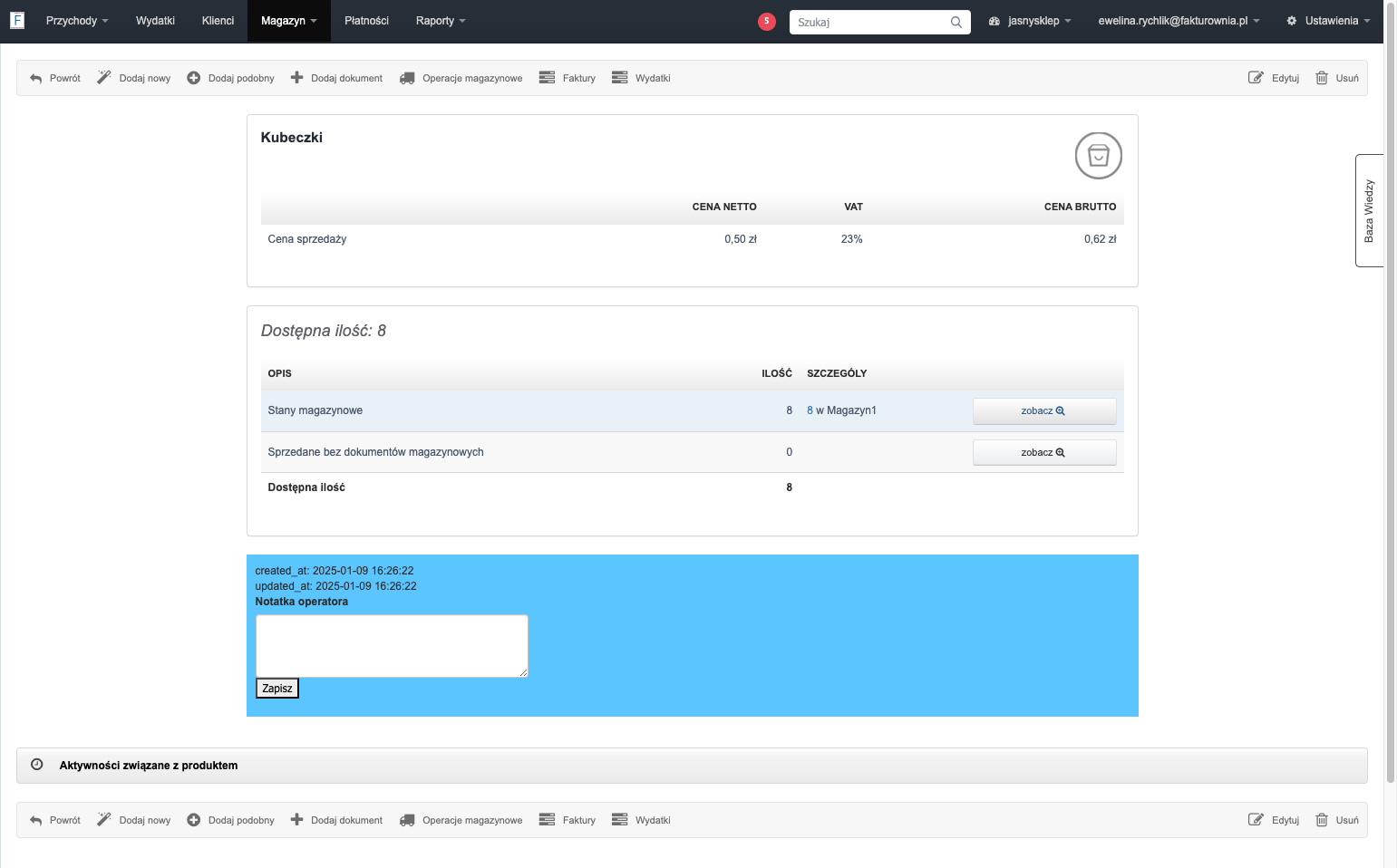The height and width of the screenshot is (868, 1397).
Task: Open the Raporty dropdown menu
Action: [441, 21]
